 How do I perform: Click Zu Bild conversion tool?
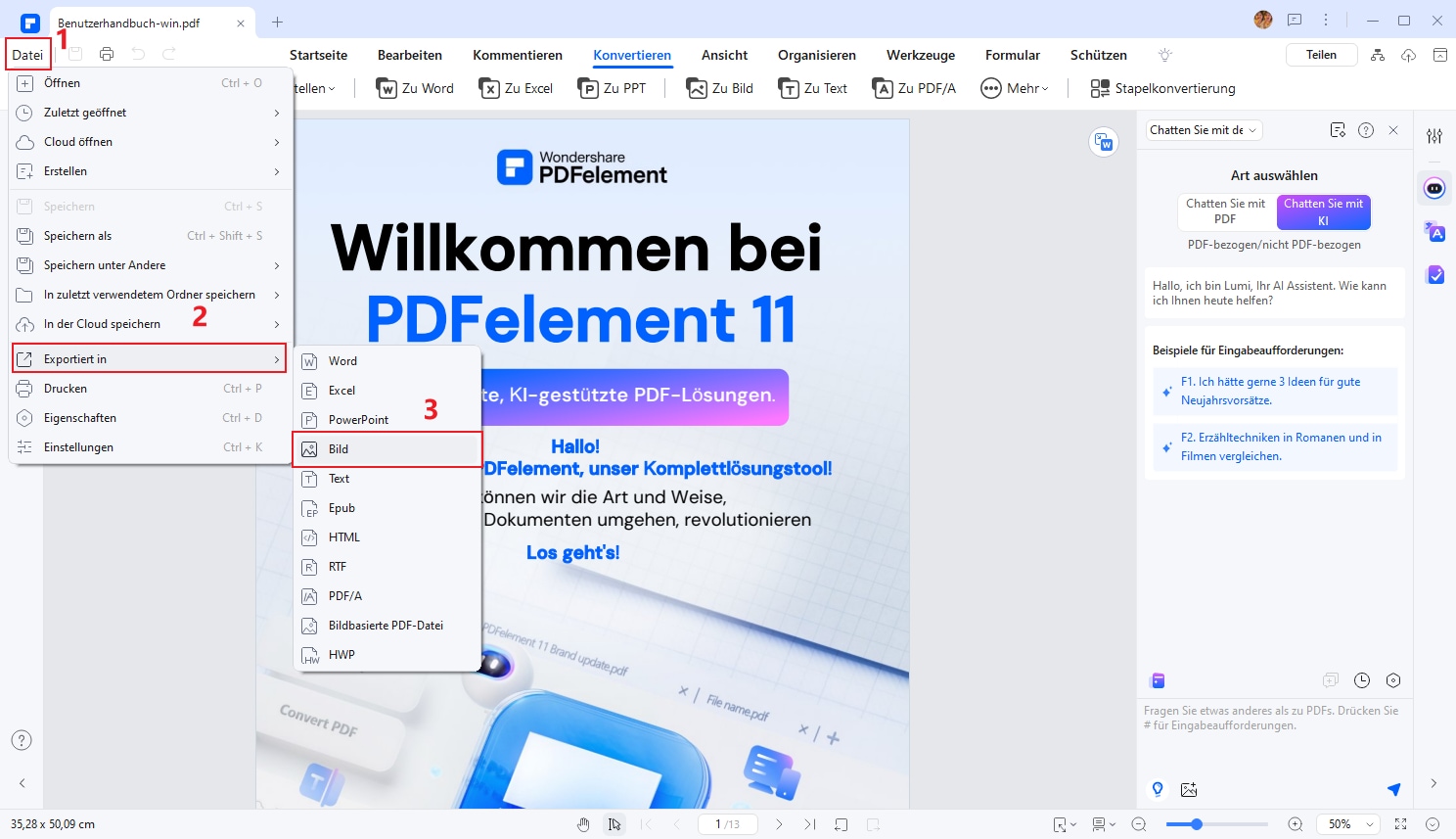[720, 88]
